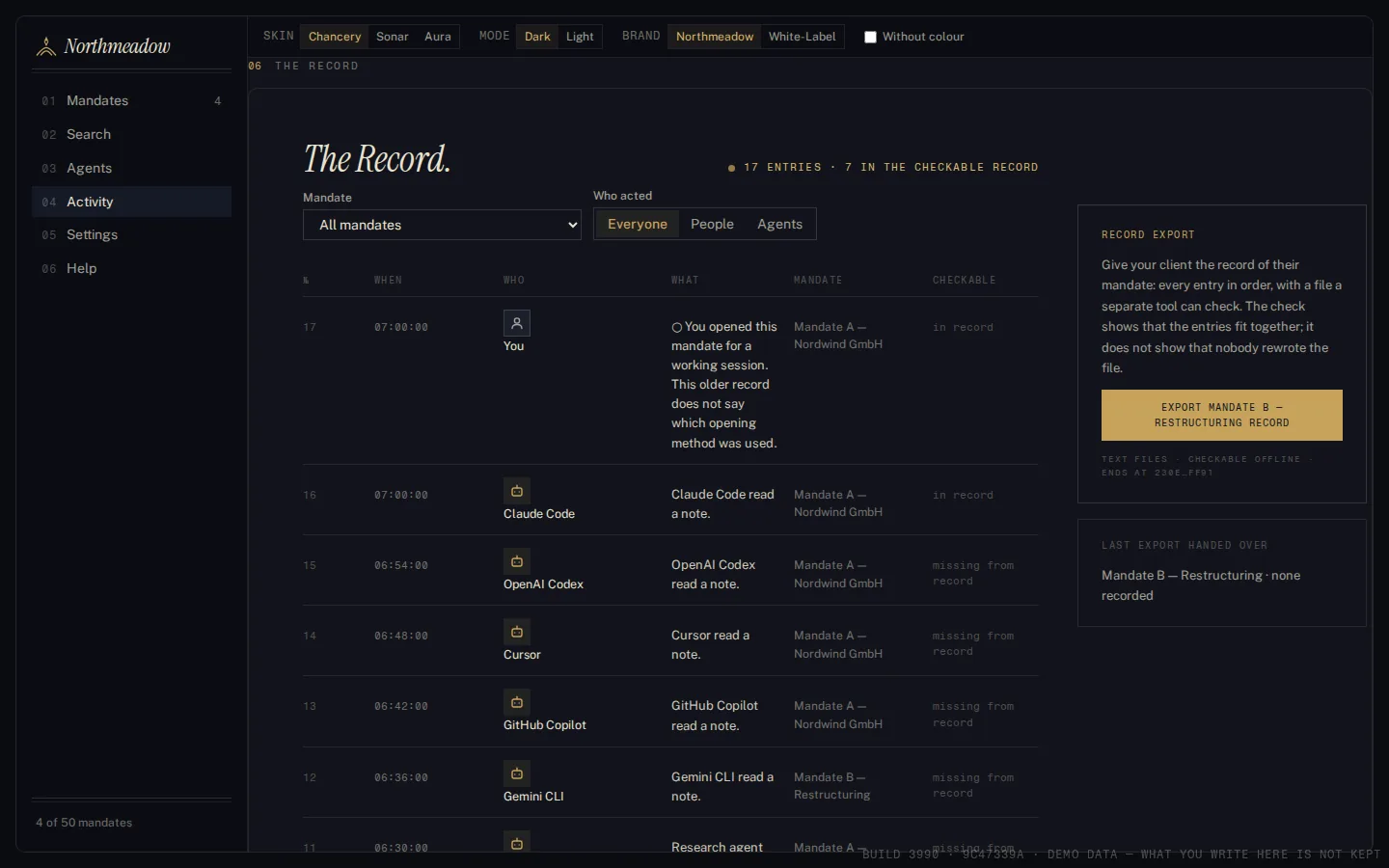Open the All mandates dropdown
Image resolution: width=1389 pixels, height=868 pixels.
point(442,225)
